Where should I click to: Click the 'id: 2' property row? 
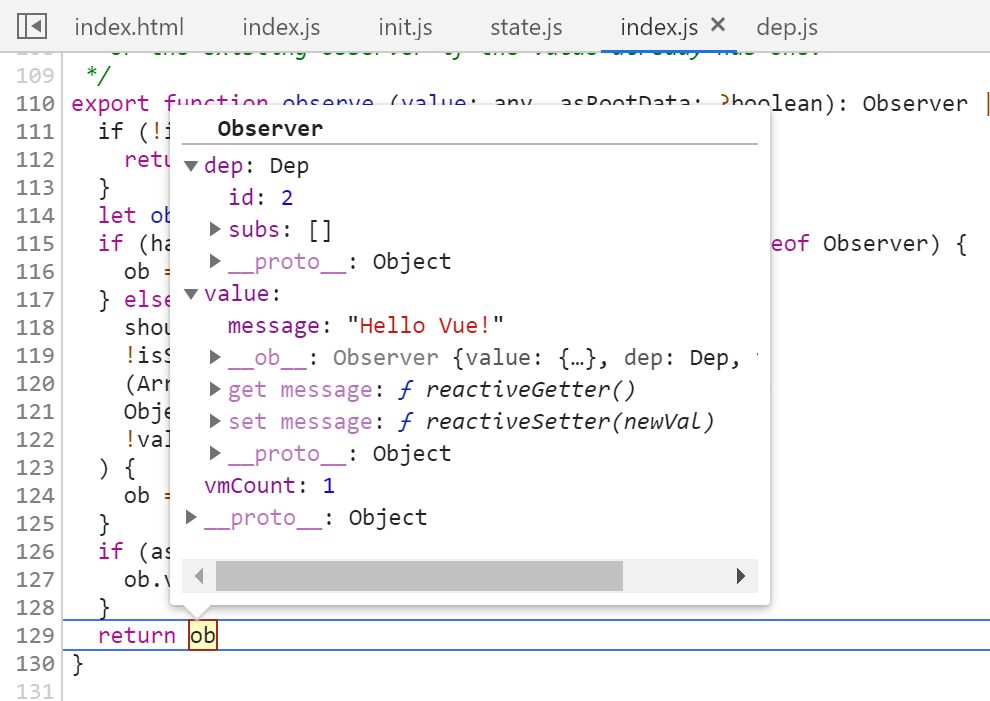(x=260, y=198)
